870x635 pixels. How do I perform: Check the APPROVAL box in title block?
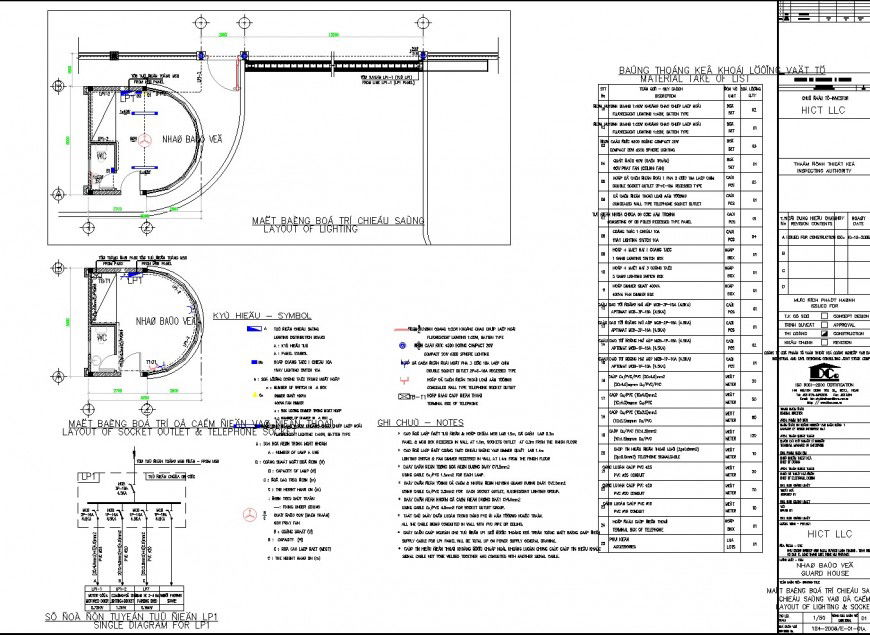(x=825, y=324)
